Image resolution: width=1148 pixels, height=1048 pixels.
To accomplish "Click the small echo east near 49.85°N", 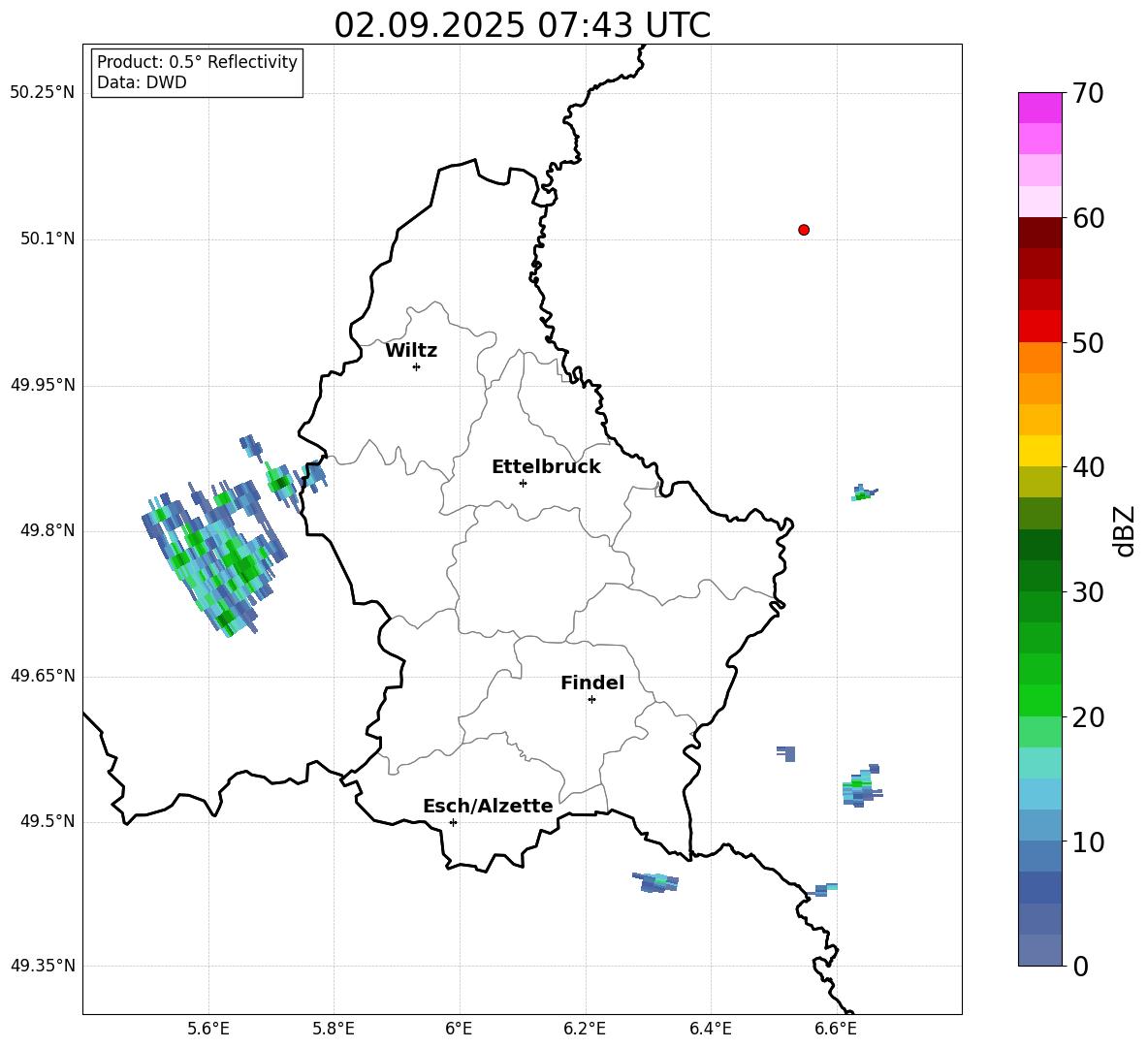I will pyautogui.click(x=865, y=492).
